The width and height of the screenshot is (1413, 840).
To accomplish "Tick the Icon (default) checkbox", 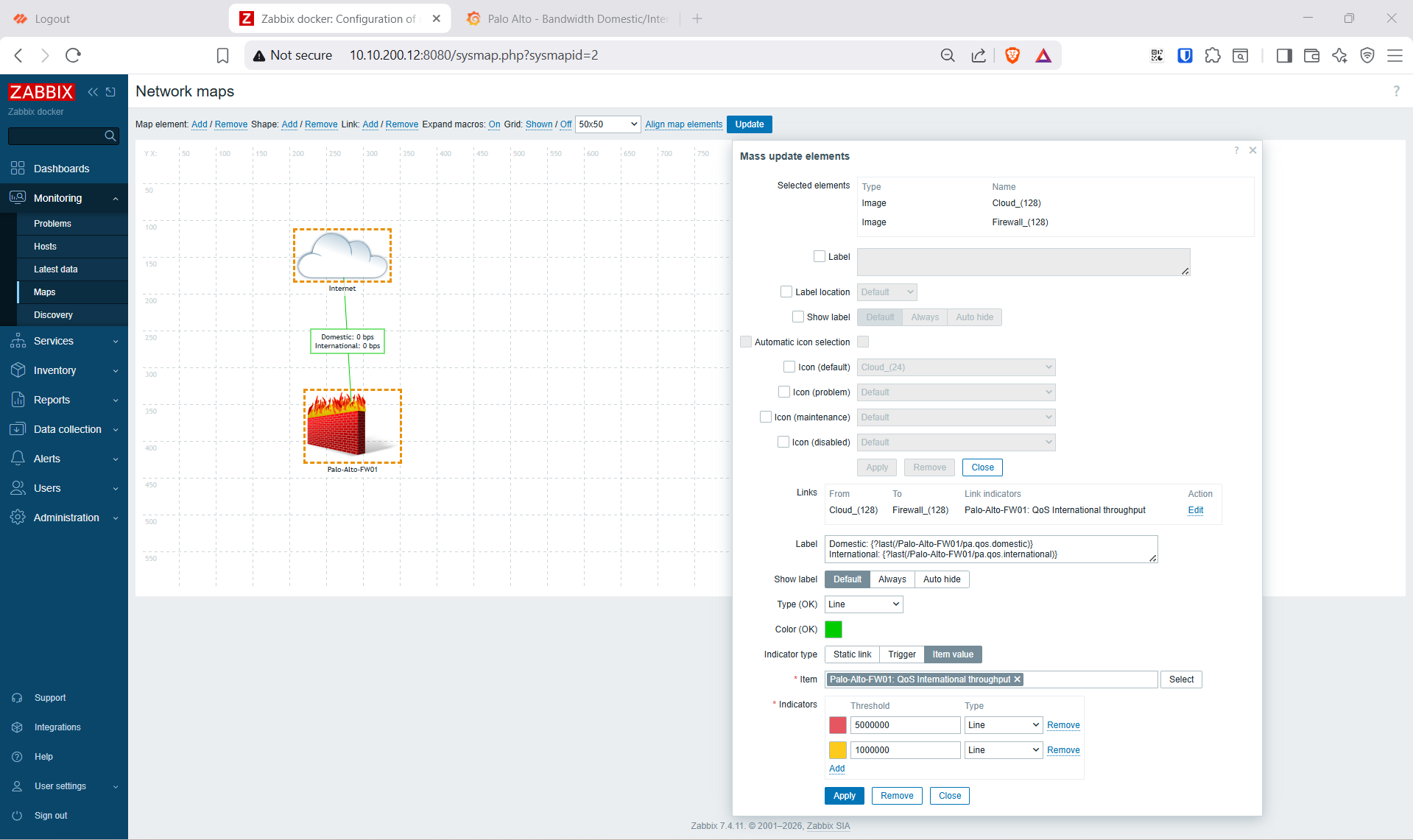I will (x=789, y=367).
